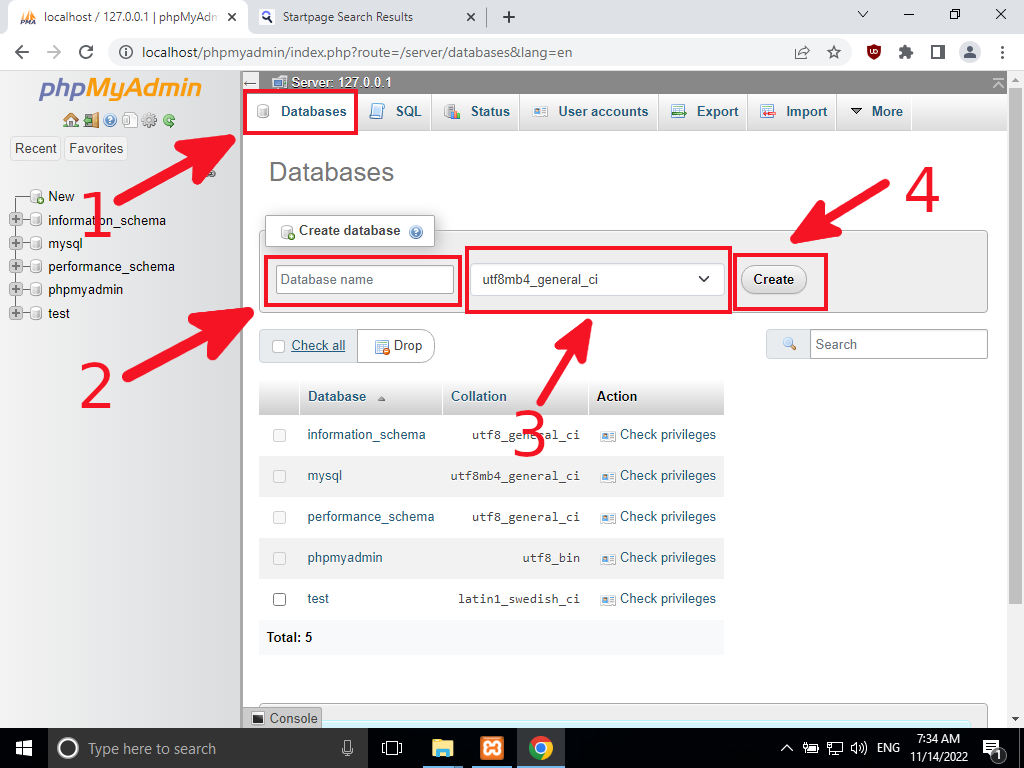Enable Check all for database list
The image size is (1024, 768).
click(277, 345)
